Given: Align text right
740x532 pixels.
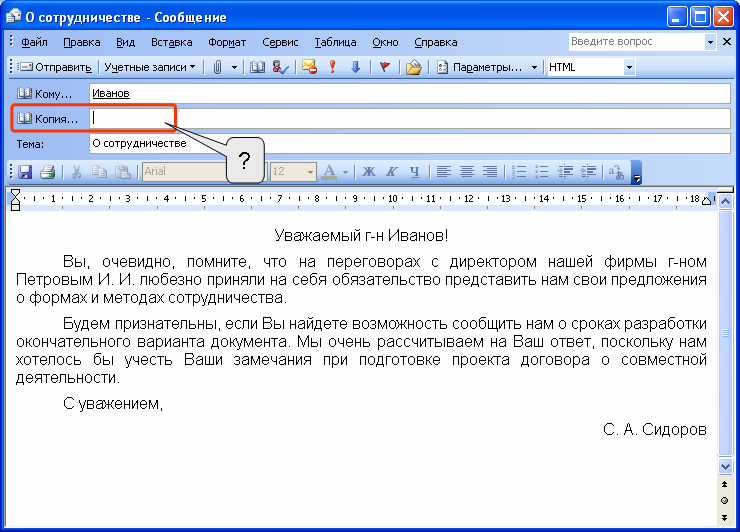Looking at the screenshot, I should 490,172.
